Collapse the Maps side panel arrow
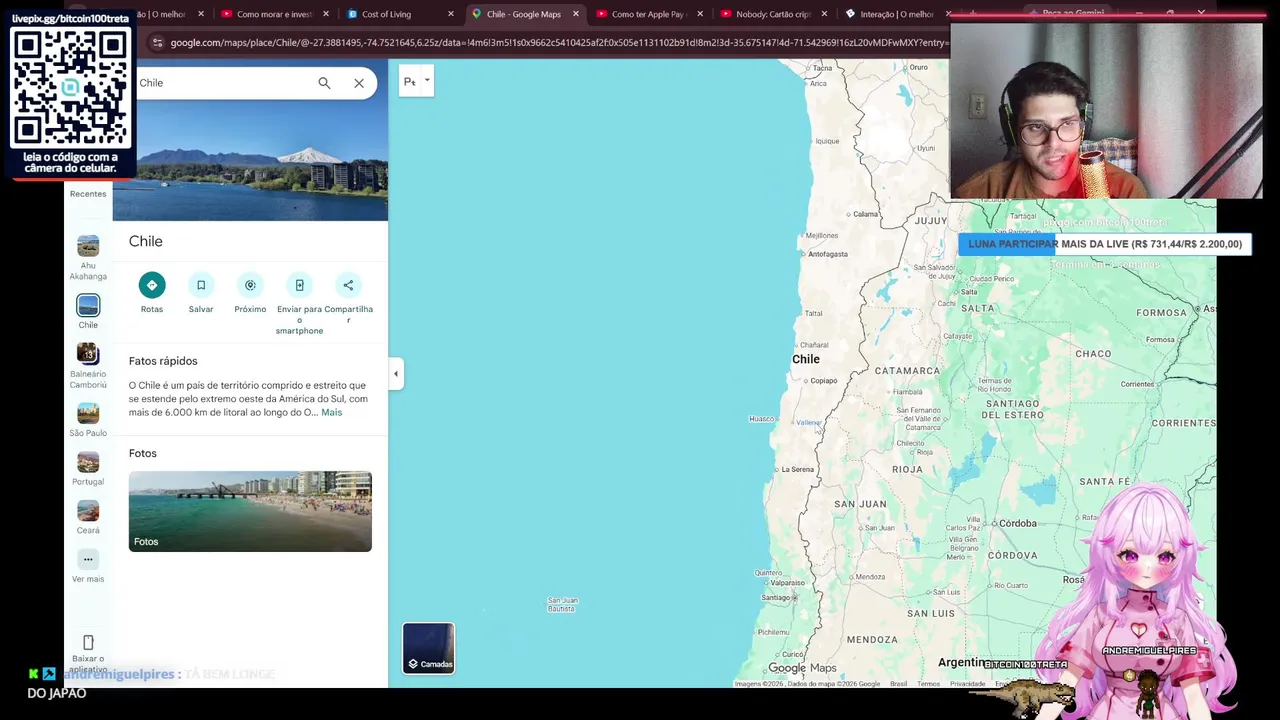The image size is (1280, 720). [x=396, y=374]
